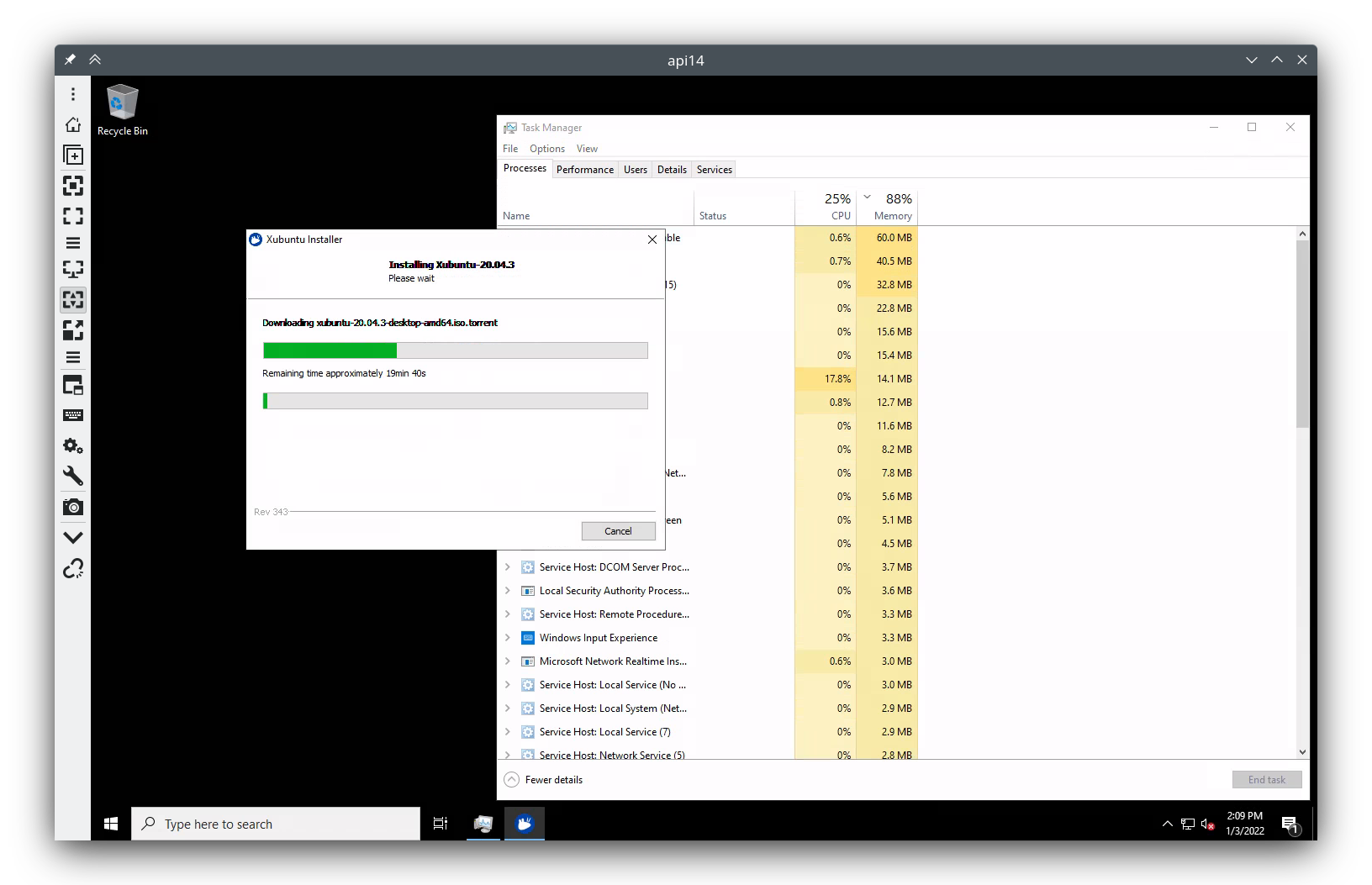Expand Service Host: DCOM Server Process row
1372x885 pixels.
pyautogui.click(x=507, y=567)
